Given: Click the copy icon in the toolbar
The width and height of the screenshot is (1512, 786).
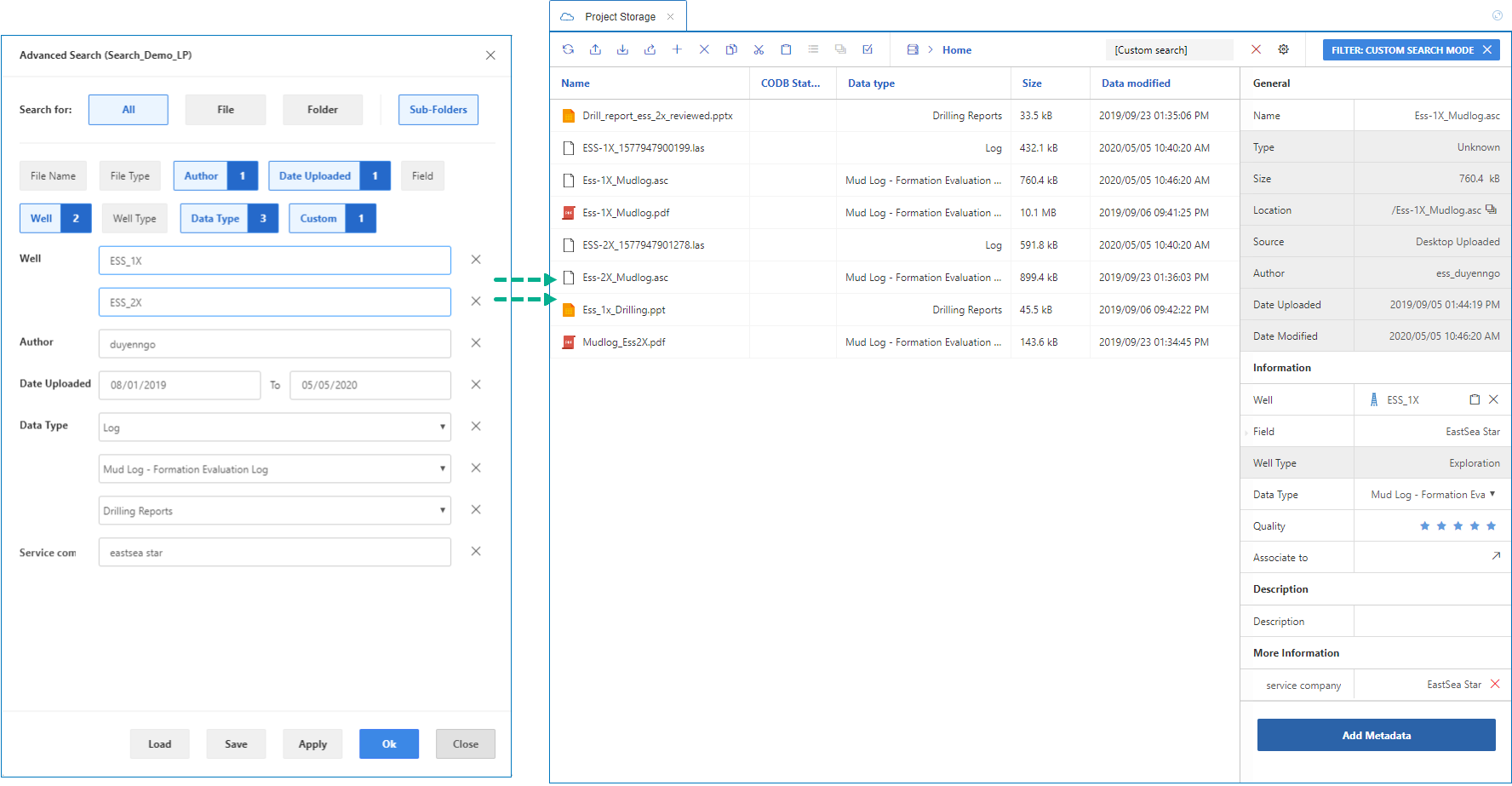Looking at the screenshot, I should tap(731, 49).
